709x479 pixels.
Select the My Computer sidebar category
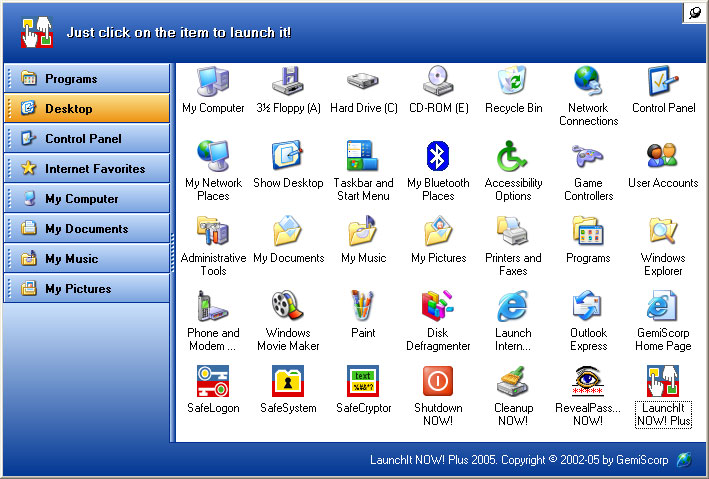coord(87,199)
